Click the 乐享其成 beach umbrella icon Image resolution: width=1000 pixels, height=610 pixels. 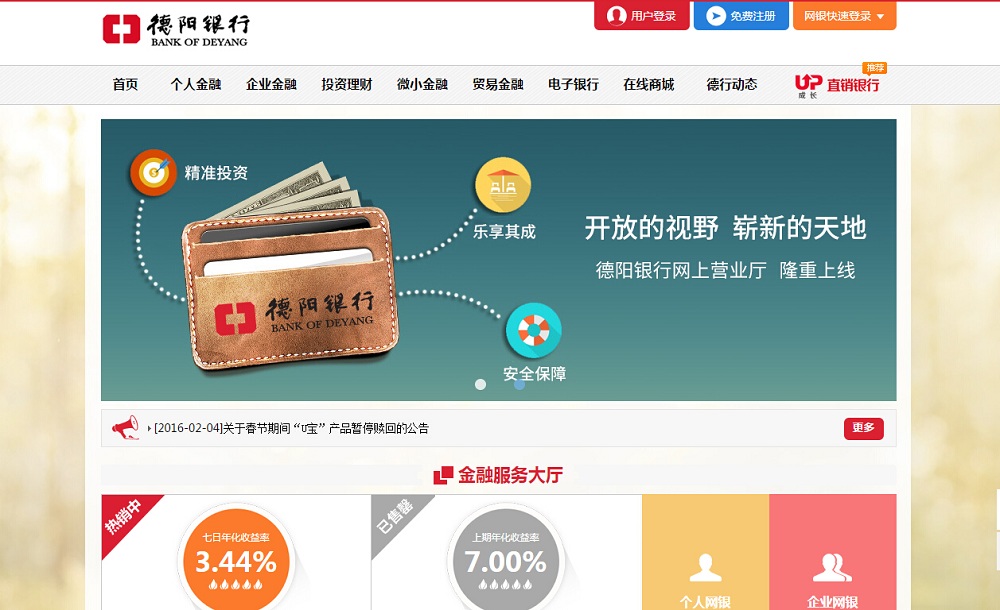tap(503, 185)
